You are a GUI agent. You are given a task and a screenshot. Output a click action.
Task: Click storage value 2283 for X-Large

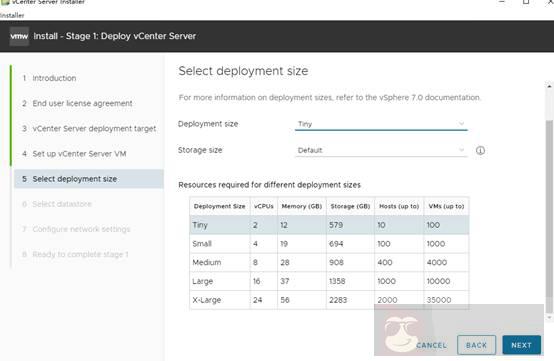338,300
